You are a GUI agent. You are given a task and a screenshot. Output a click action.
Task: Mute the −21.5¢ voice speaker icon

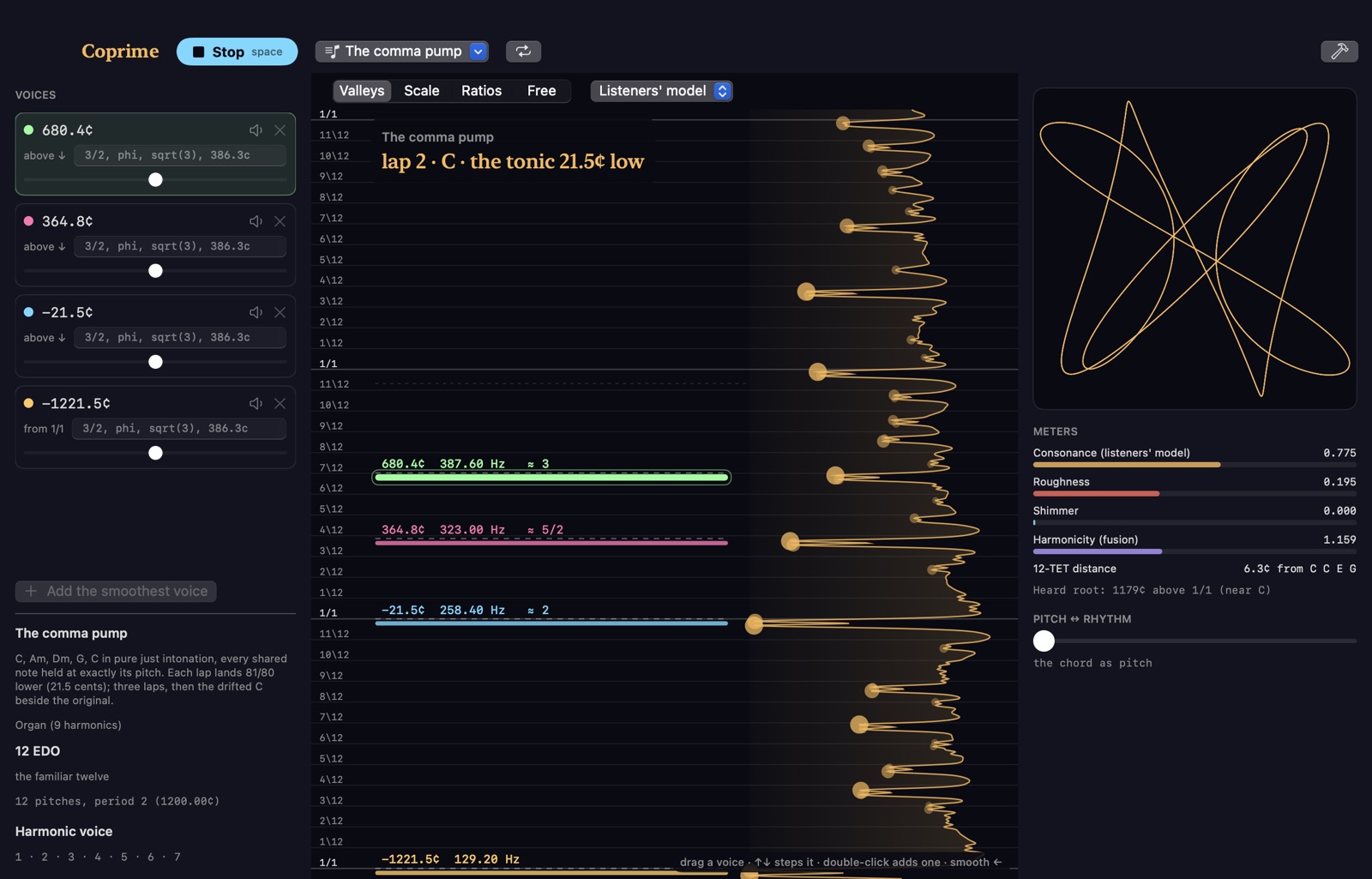(x=256, y=312)
